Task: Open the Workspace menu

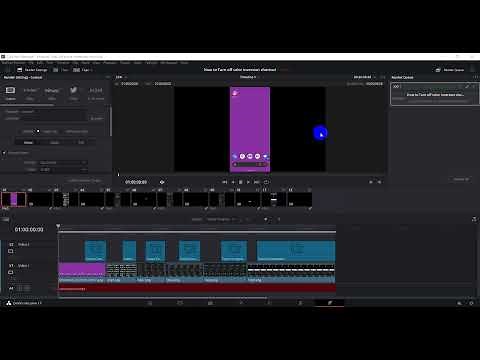Action: coord(169,62)
